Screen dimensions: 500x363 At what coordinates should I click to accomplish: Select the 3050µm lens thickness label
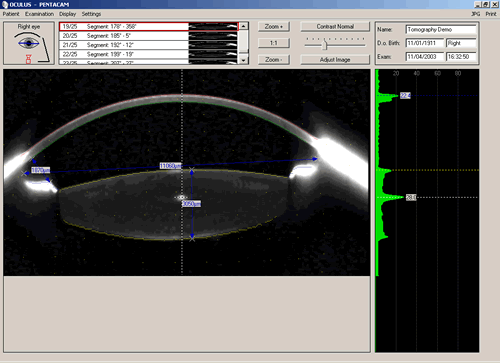191,204
